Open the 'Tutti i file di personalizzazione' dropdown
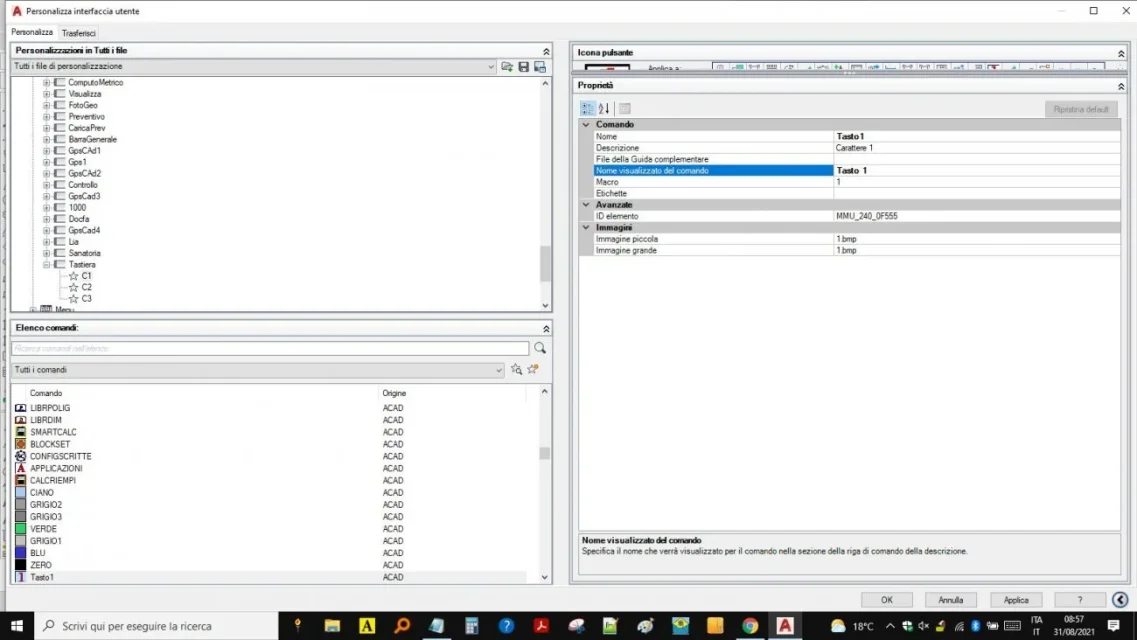Viewport: 1137px width, 640px height. [x=491, y=67]
